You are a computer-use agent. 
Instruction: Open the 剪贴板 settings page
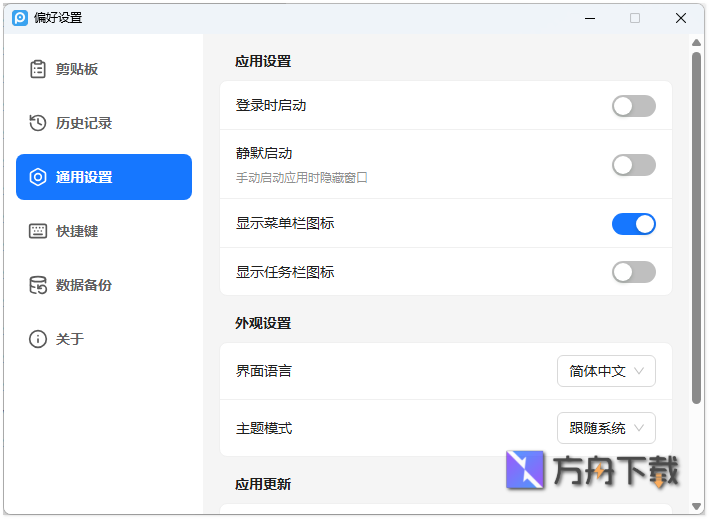coord(104,69)
